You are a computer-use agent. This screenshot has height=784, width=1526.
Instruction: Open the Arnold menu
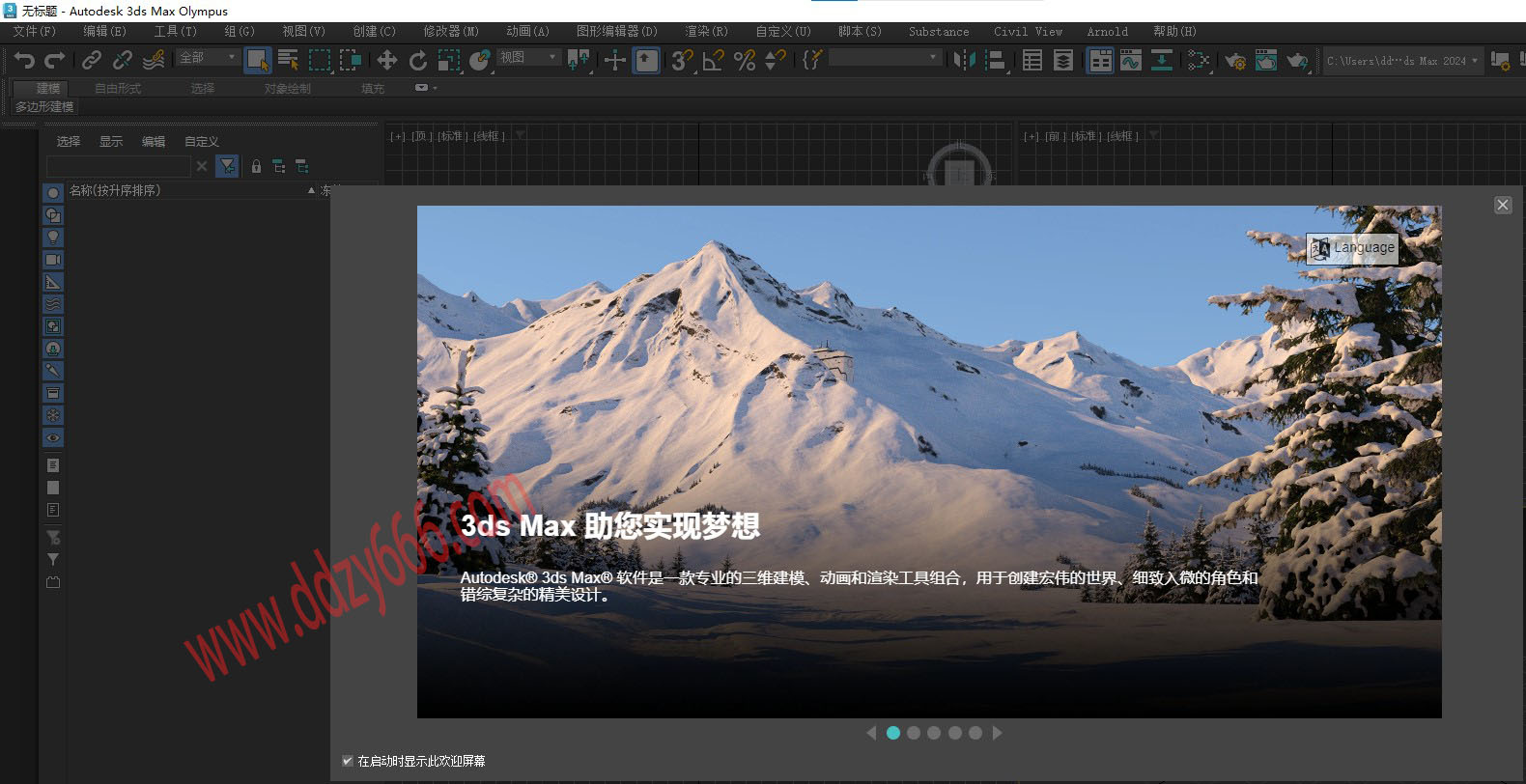pyautogui.click(x=1107, y=31)
